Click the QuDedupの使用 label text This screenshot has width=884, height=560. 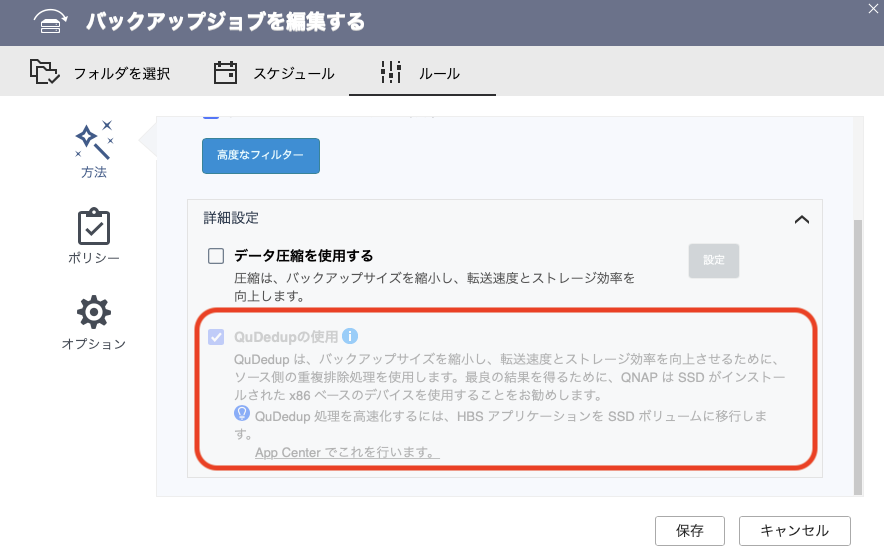pos(286,337)
